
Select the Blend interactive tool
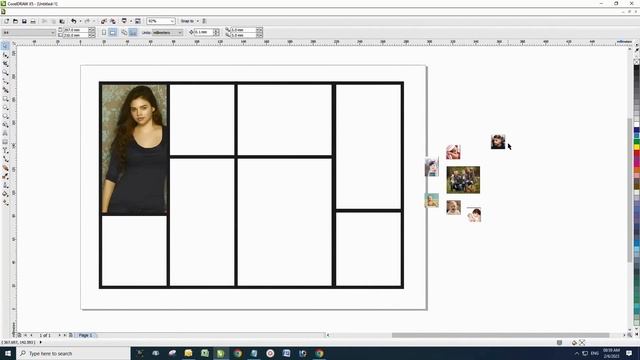5,168
